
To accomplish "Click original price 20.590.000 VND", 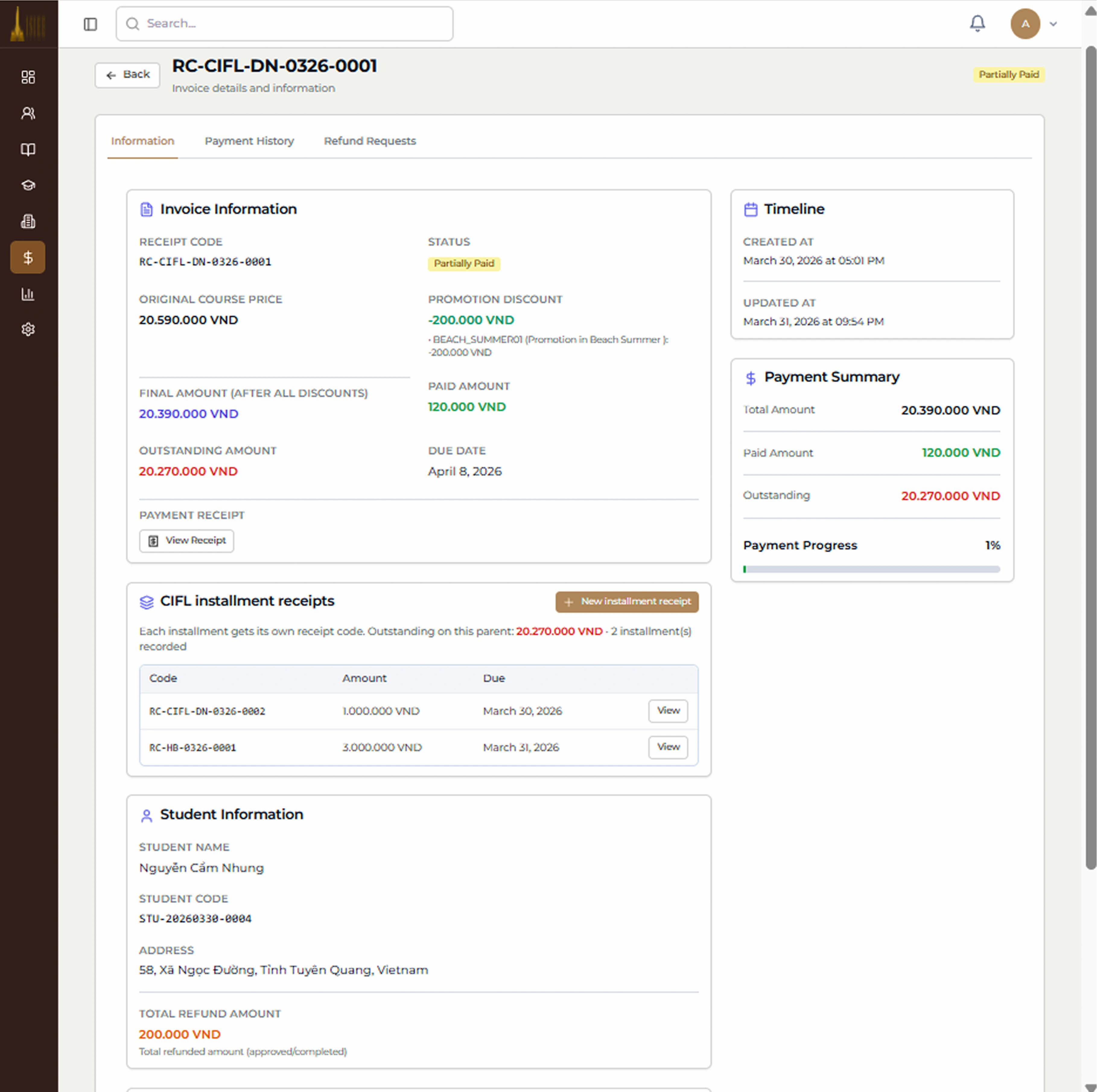I will [x=189, y=320].
